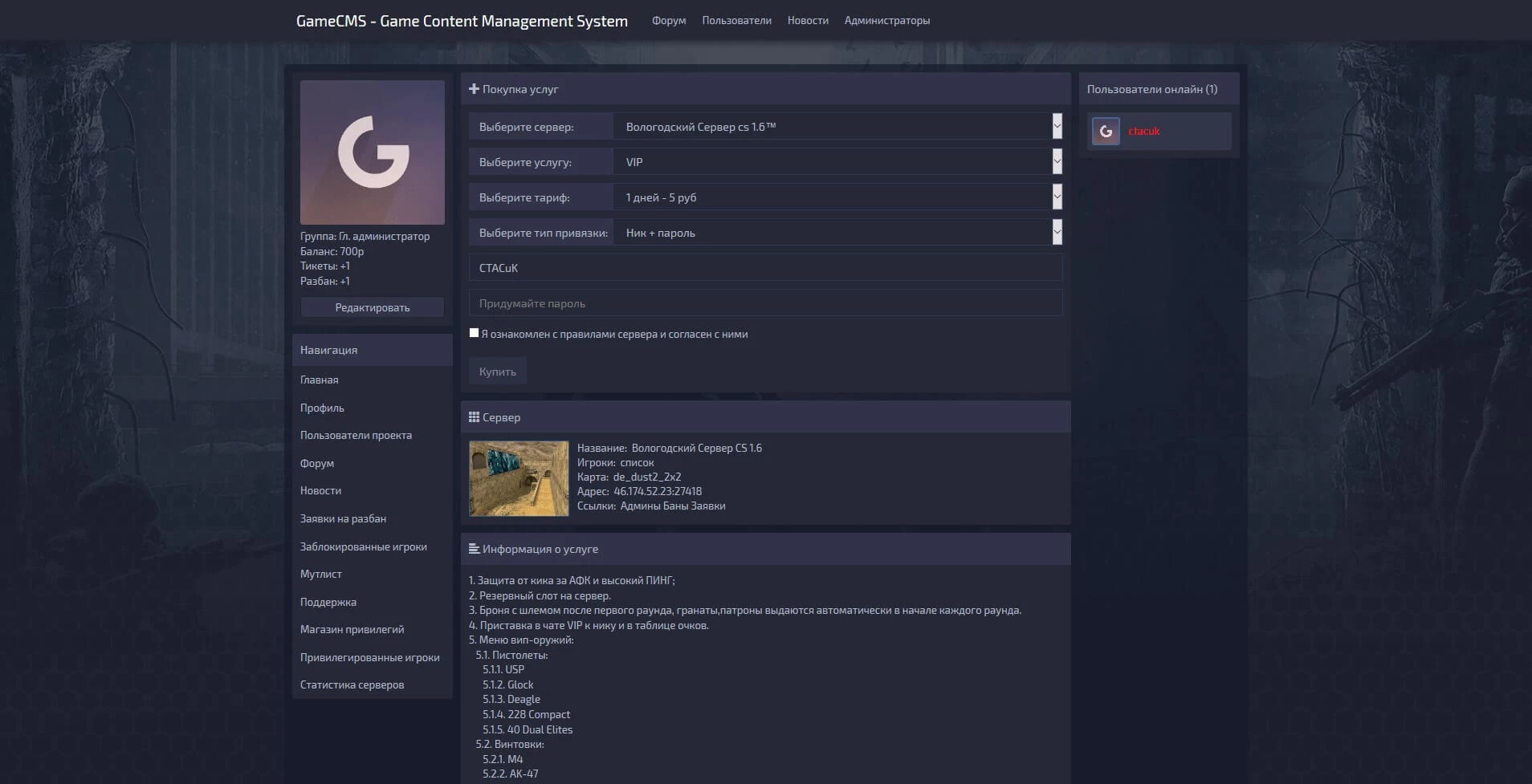The image size is (1532, 784).
Task: Click the Админы server link
Action: 640,506
